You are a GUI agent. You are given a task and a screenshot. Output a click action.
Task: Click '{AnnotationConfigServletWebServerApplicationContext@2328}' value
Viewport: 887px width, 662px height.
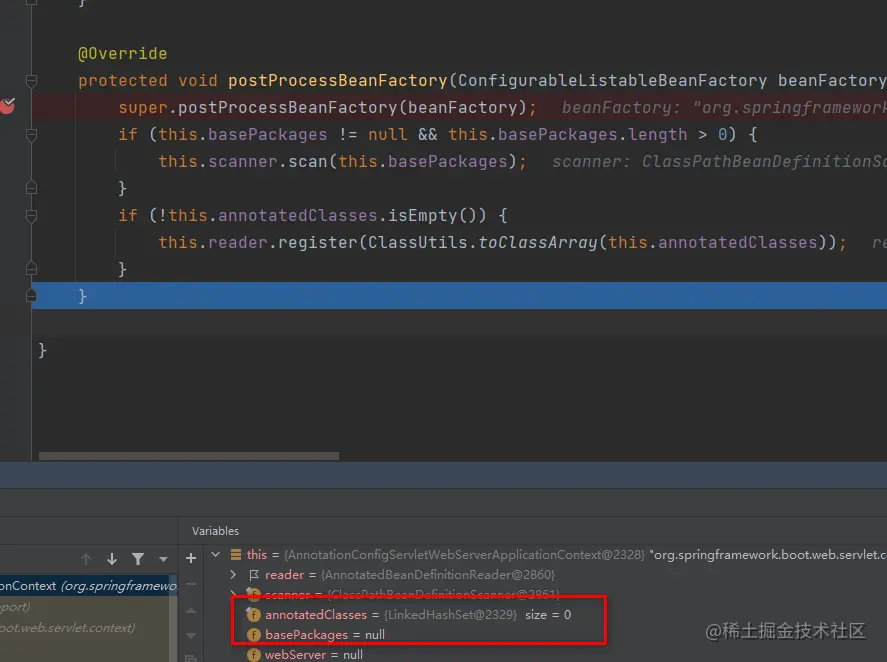(x=464, y=554)
